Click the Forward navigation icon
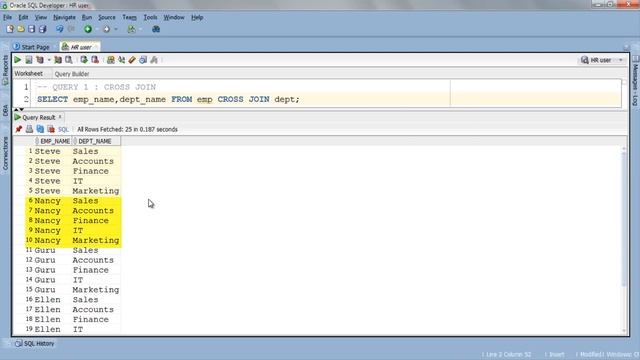640x360 pixels. coord(107,29)
